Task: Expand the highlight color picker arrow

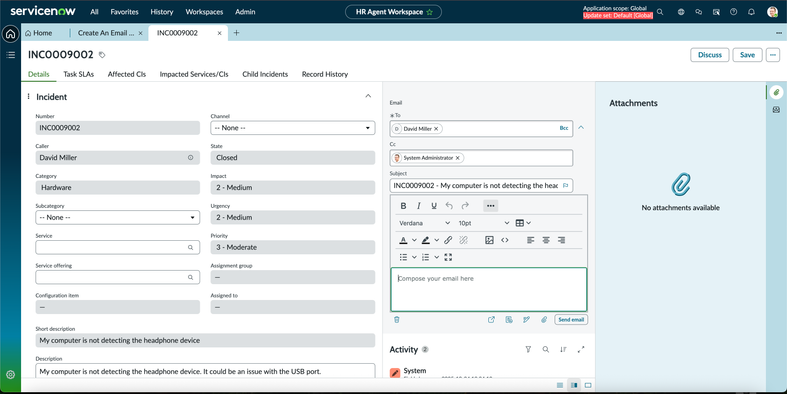Action: 437,240
